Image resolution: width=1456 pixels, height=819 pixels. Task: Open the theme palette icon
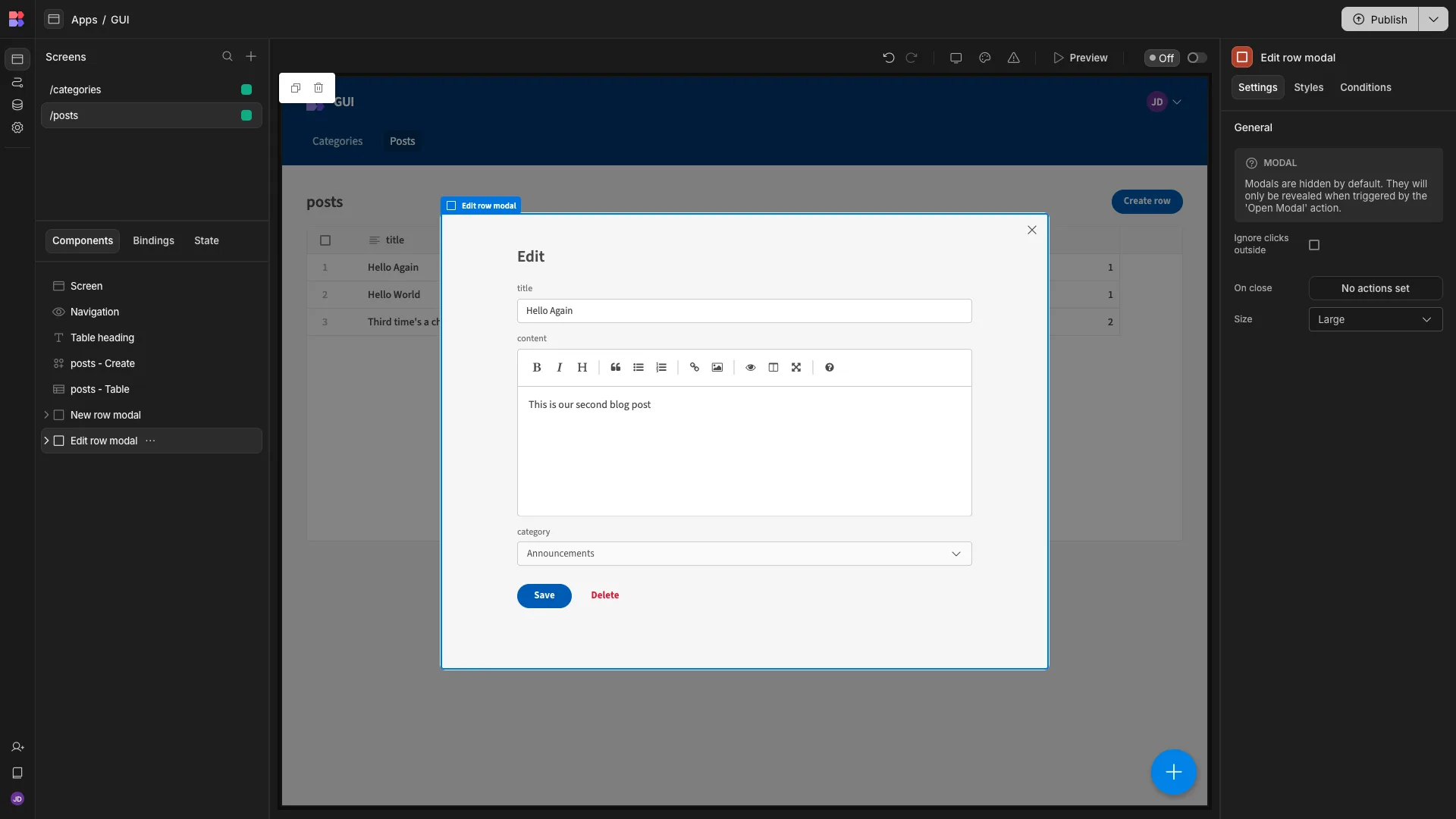pyautogui.click(x=984, y=58)
